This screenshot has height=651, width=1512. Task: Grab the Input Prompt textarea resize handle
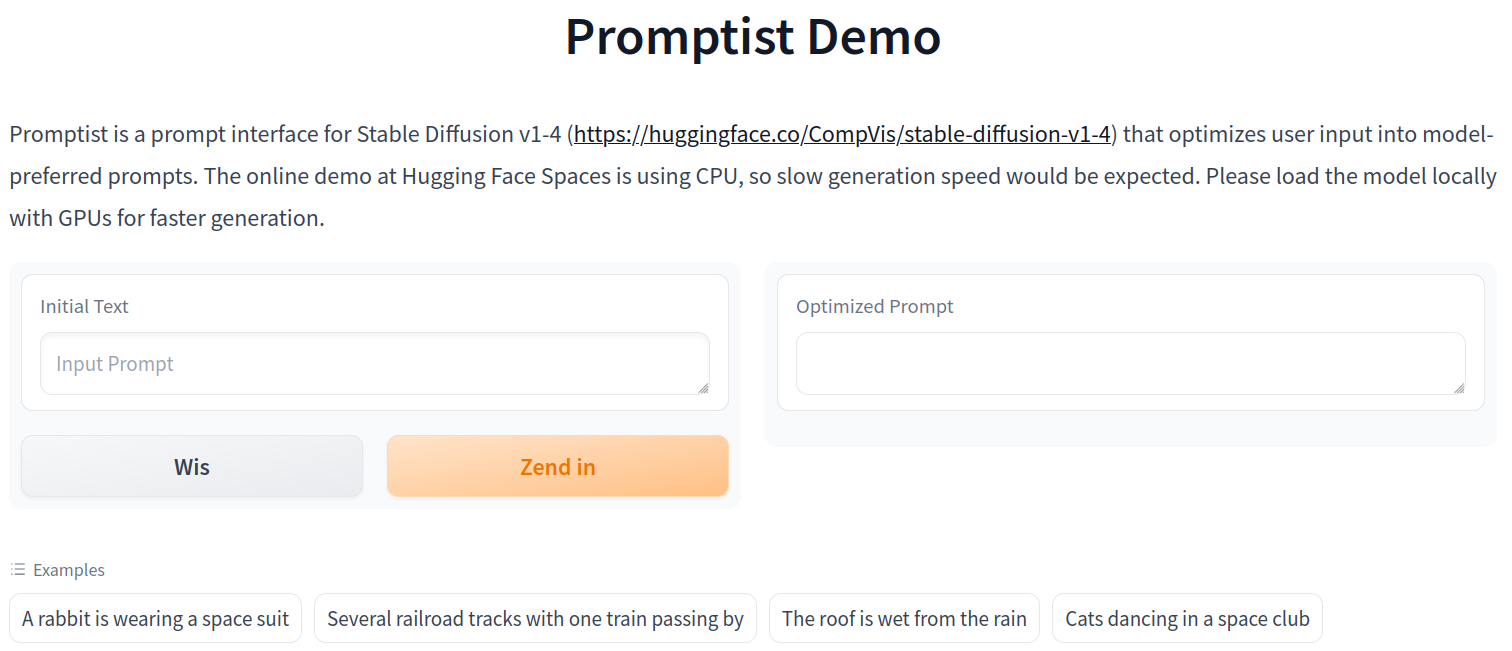(x=703, y=388)
